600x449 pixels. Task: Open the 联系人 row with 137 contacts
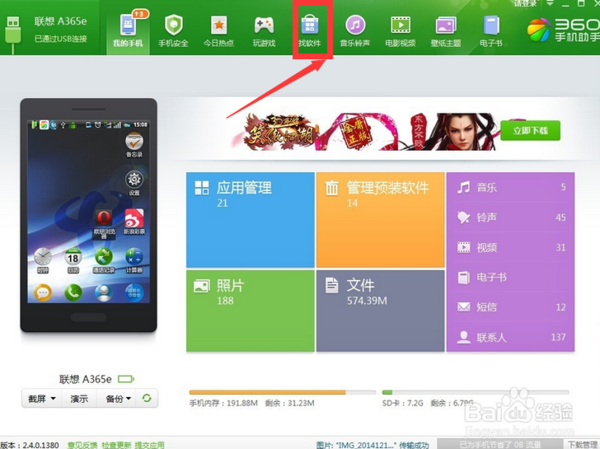511,337
